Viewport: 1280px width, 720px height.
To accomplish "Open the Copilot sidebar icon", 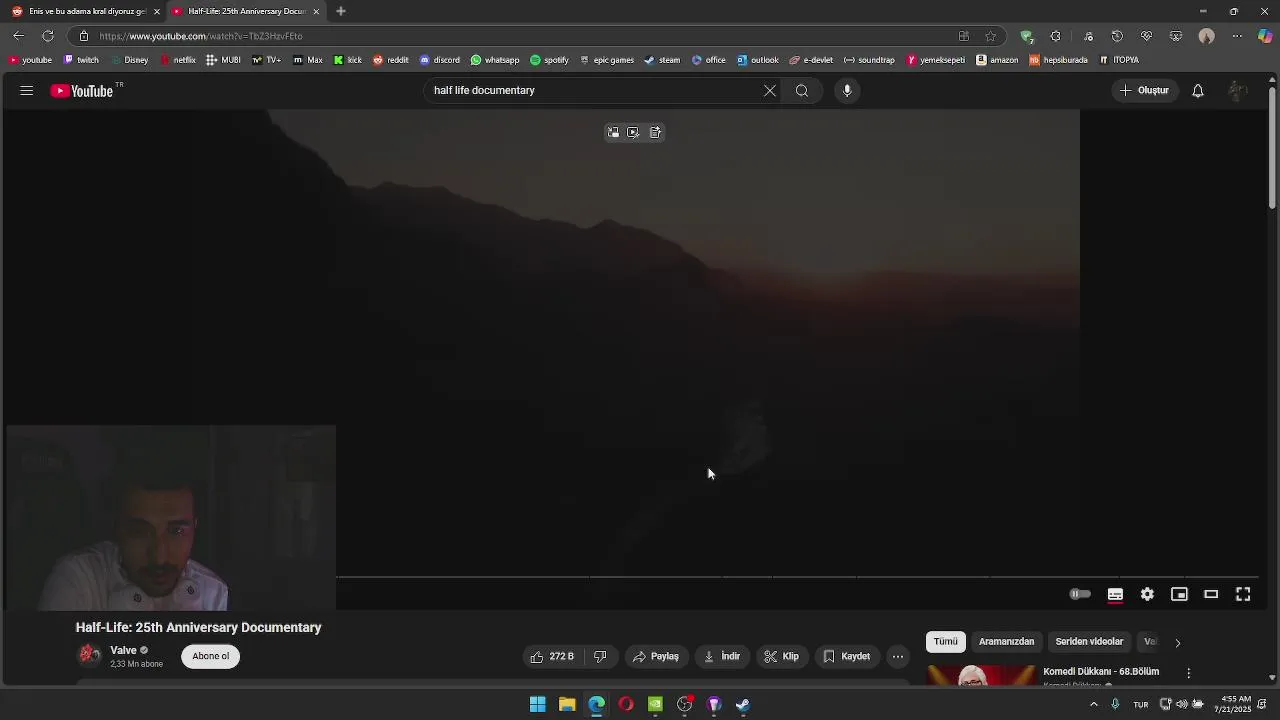I will click(1265, 36).
